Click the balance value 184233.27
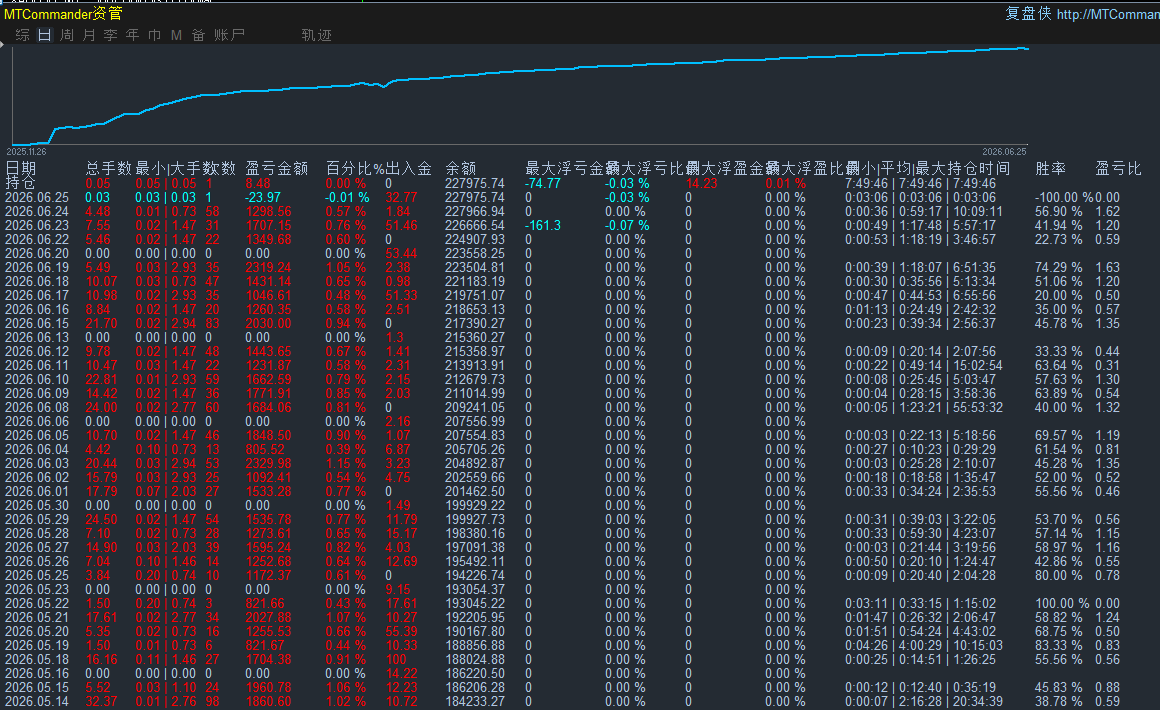 point(475,701)
